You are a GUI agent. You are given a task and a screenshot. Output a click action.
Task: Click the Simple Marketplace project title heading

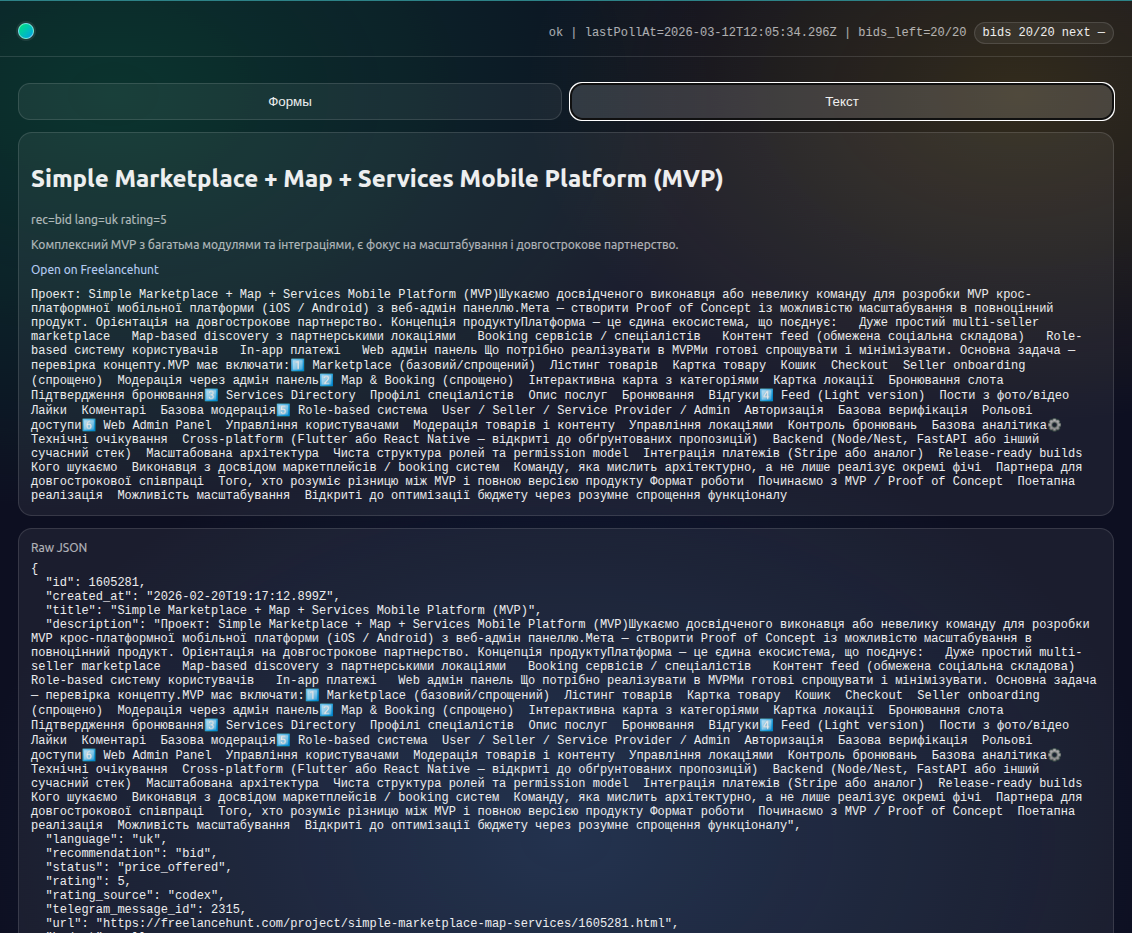click(x=377, y=179)
